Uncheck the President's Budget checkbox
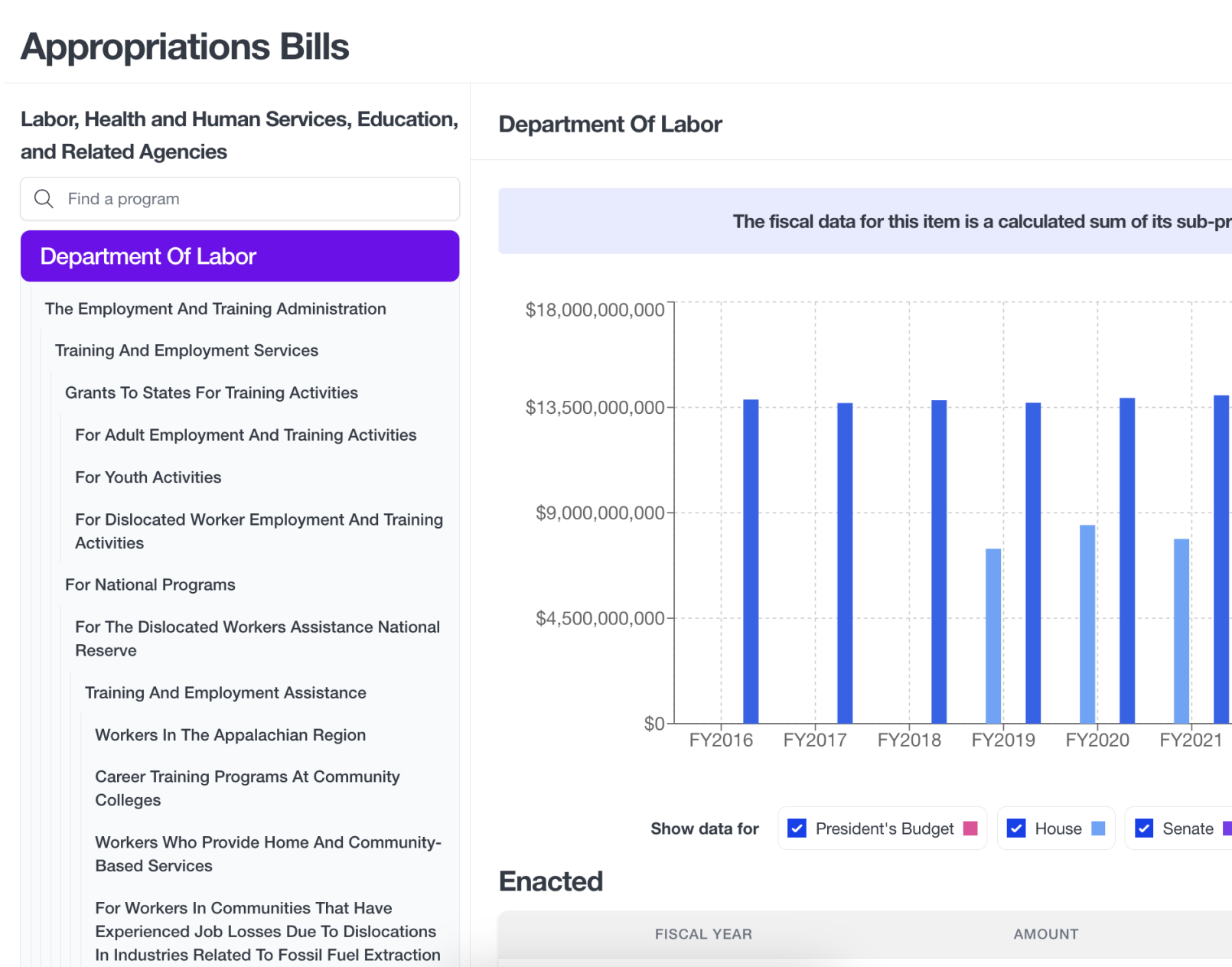This screenshot has width=1232, height=967. [x=797, y=829]
